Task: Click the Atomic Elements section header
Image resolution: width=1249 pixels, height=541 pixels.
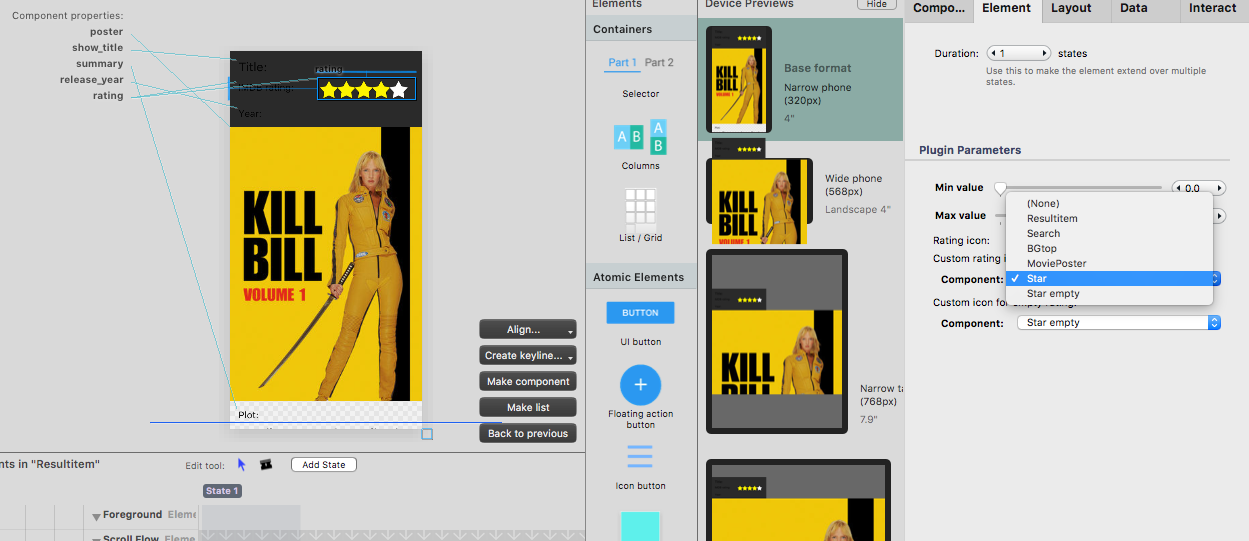Action: click(x=639, y=278)
